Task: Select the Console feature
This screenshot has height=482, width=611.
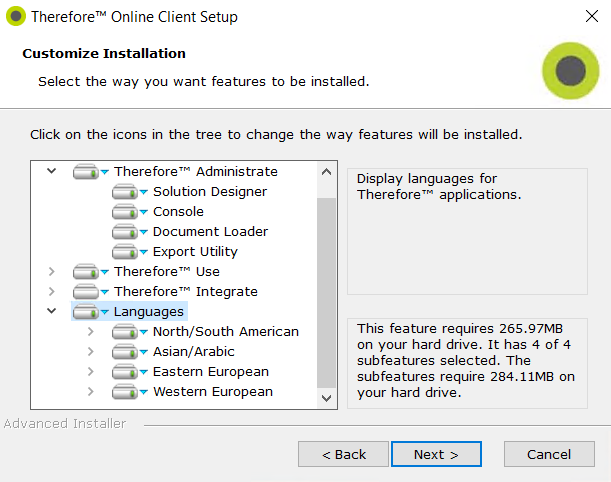Action: tap(178, 212)
